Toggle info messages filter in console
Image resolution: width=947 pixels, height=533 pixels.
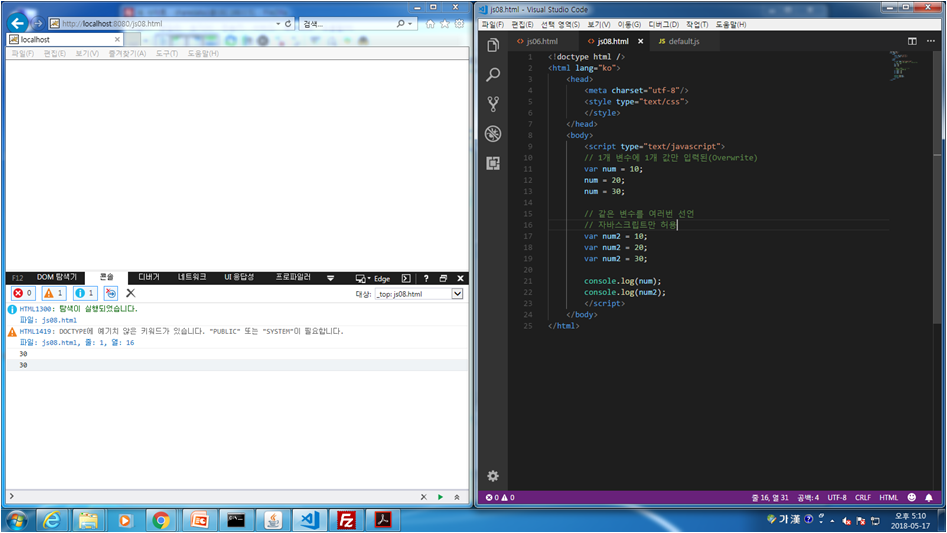point(85,293)
